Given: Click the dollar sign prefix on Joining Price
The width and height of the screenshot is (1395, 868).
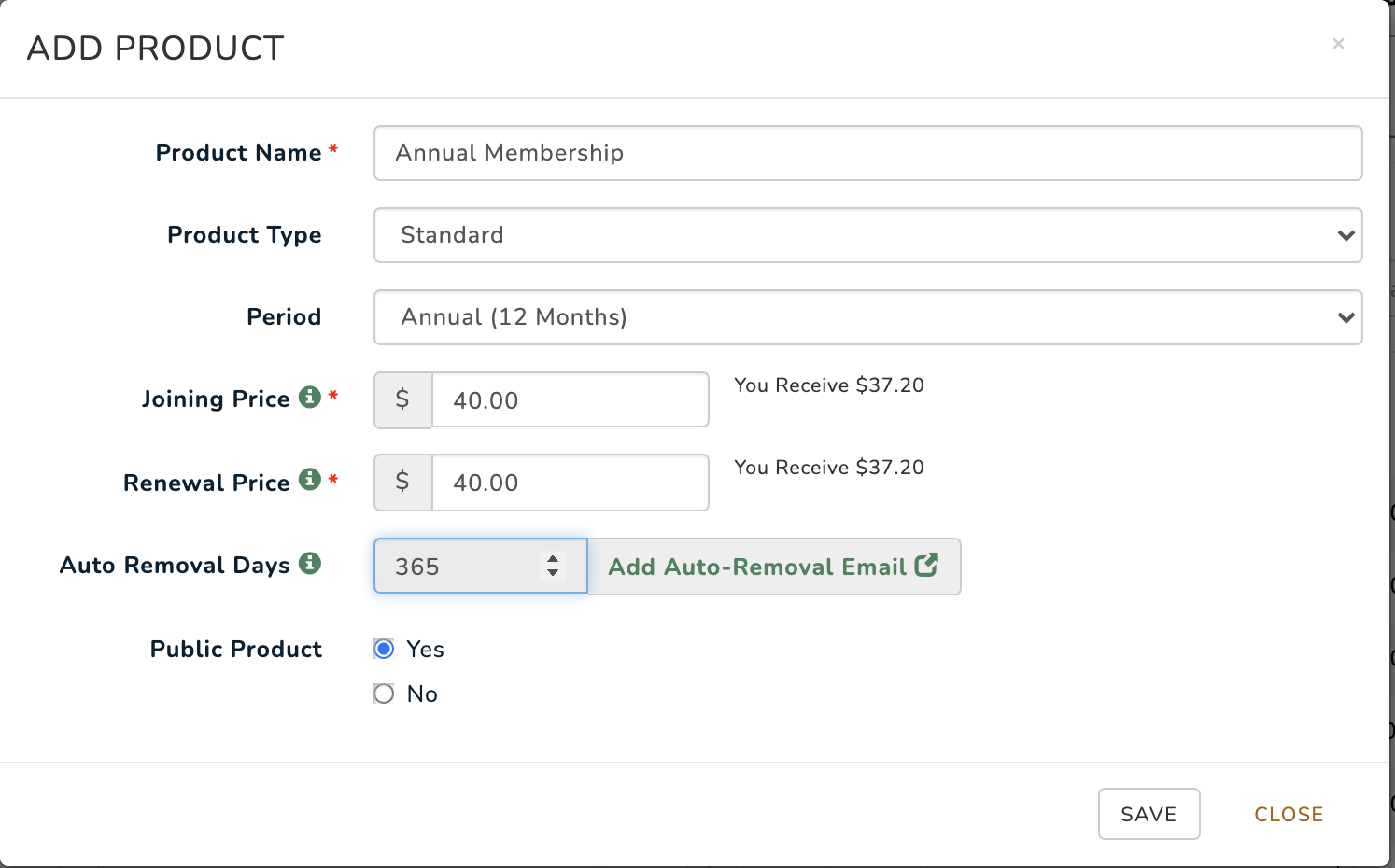Looking at the screenshot, I should coord(402,399).
